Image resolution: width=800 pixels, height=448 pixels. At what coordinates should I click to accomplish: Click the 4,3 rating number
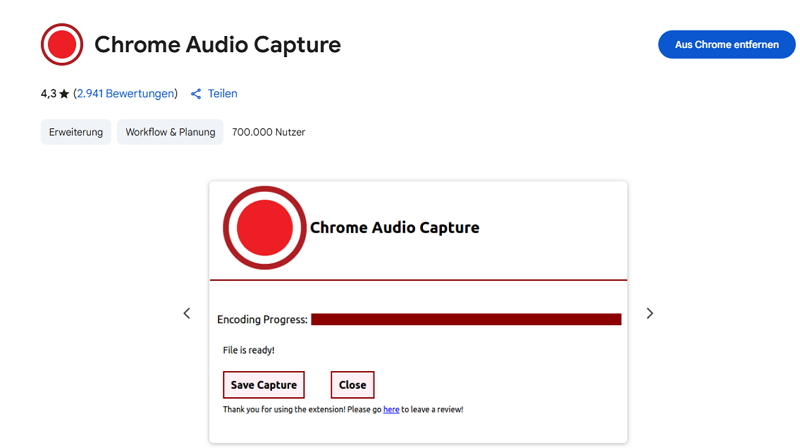48,94
